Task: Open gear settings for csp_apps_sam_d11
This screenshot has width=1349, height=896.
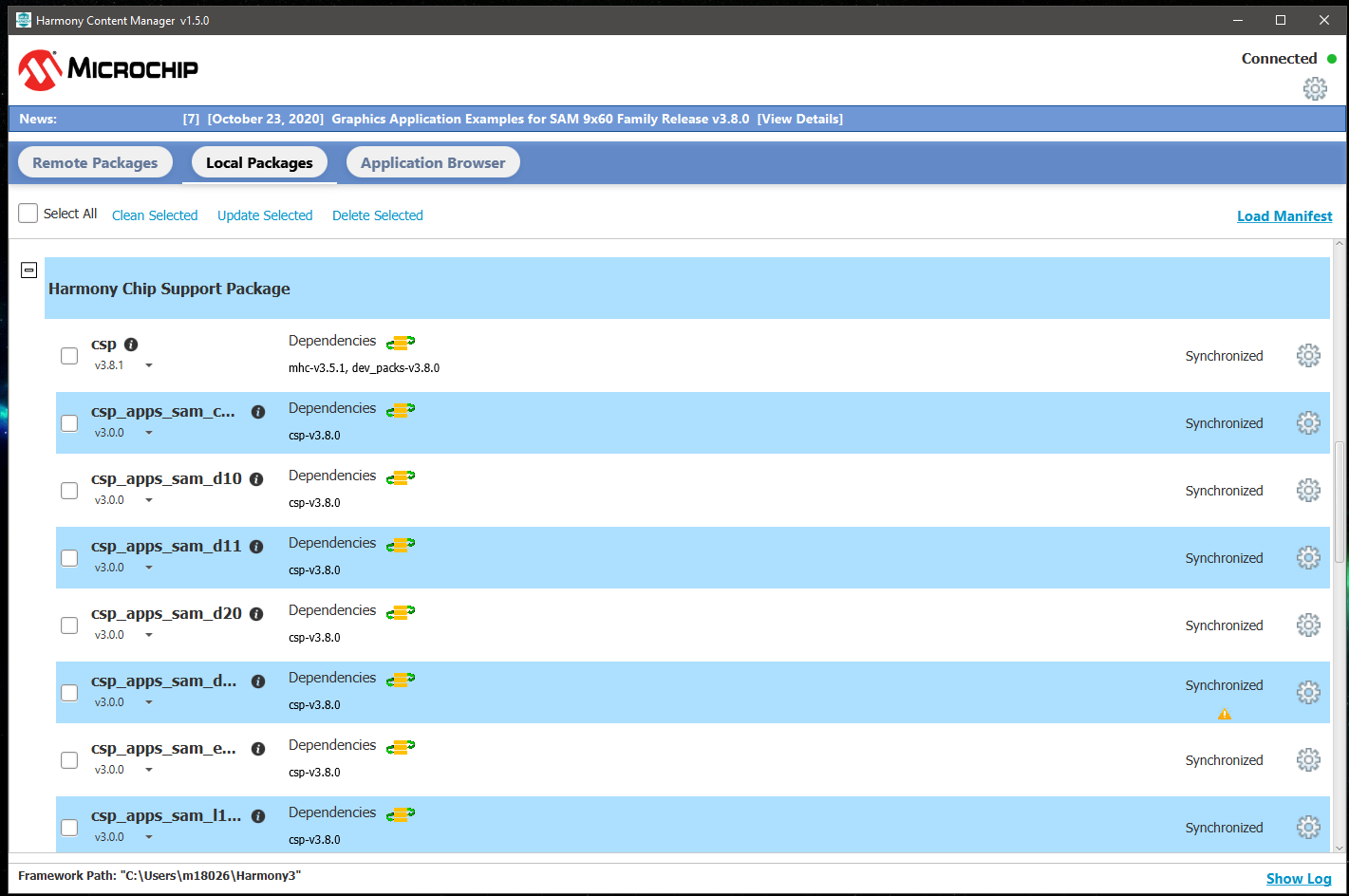Action: [1308, 558]
